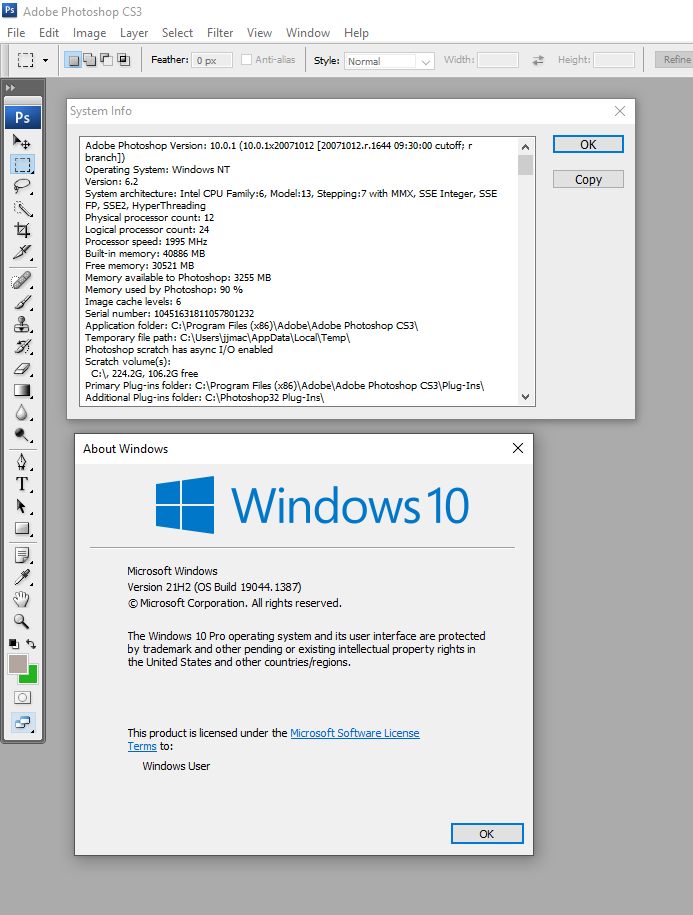Viewport: 693px width, 915px height.
Task: Select the History Brush tool
Action: 22,347
